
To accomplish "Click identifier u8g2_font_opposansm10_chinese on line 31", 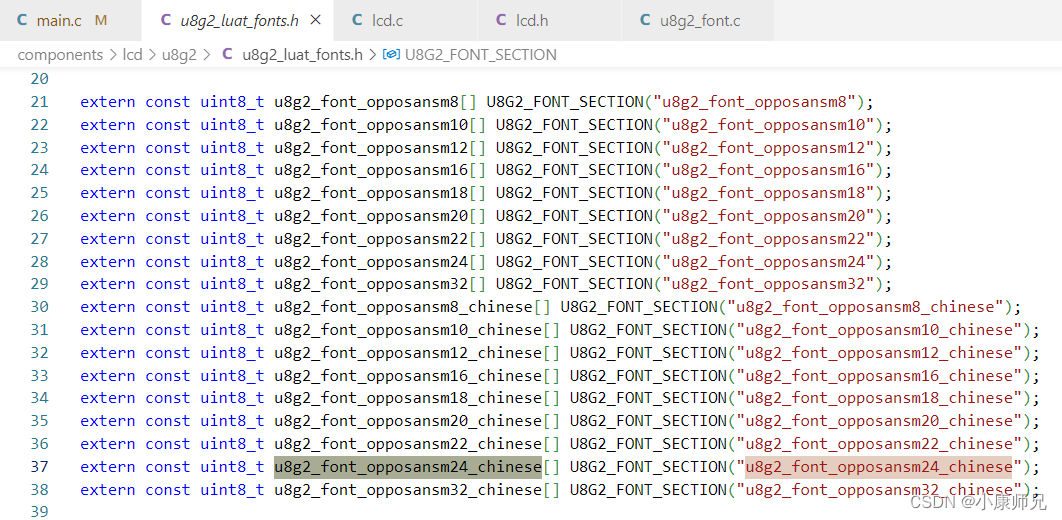I will click(408, 330).
